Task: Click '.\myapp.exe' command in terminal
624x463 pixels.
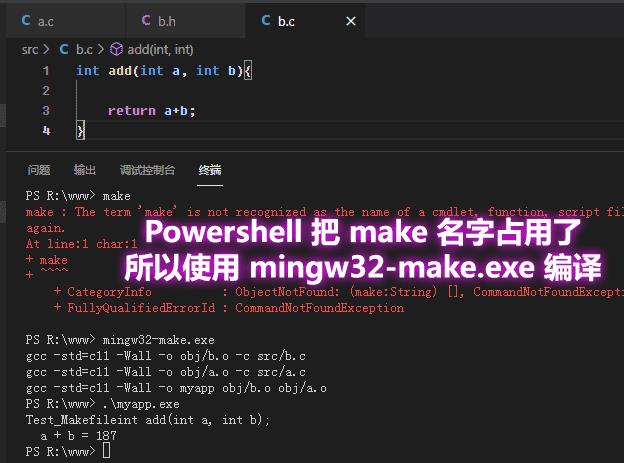Action: (141, 404)
